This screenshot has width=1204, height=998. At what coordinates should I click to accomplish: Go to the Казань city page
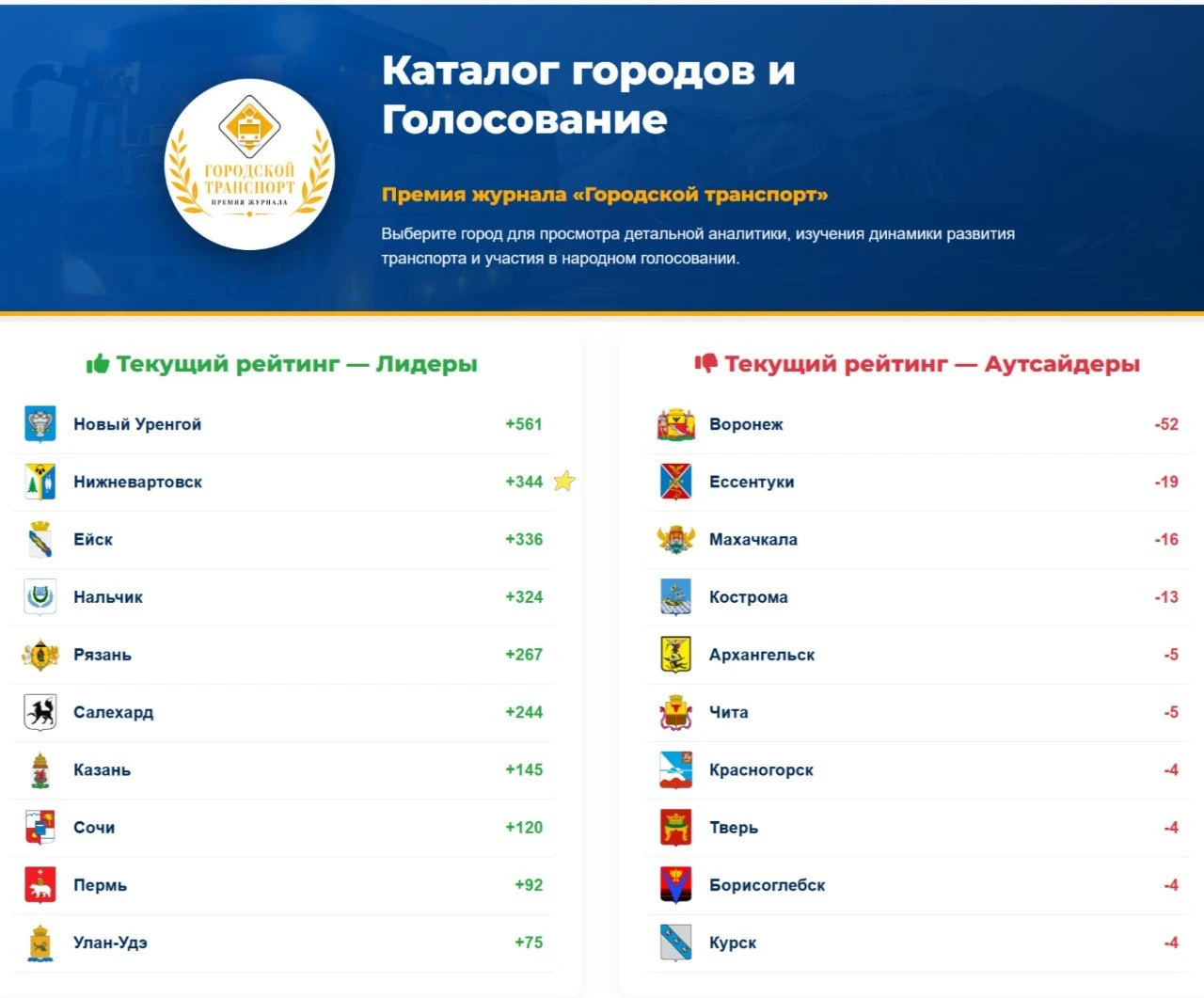pyautogui.click(x=103, y=770)
